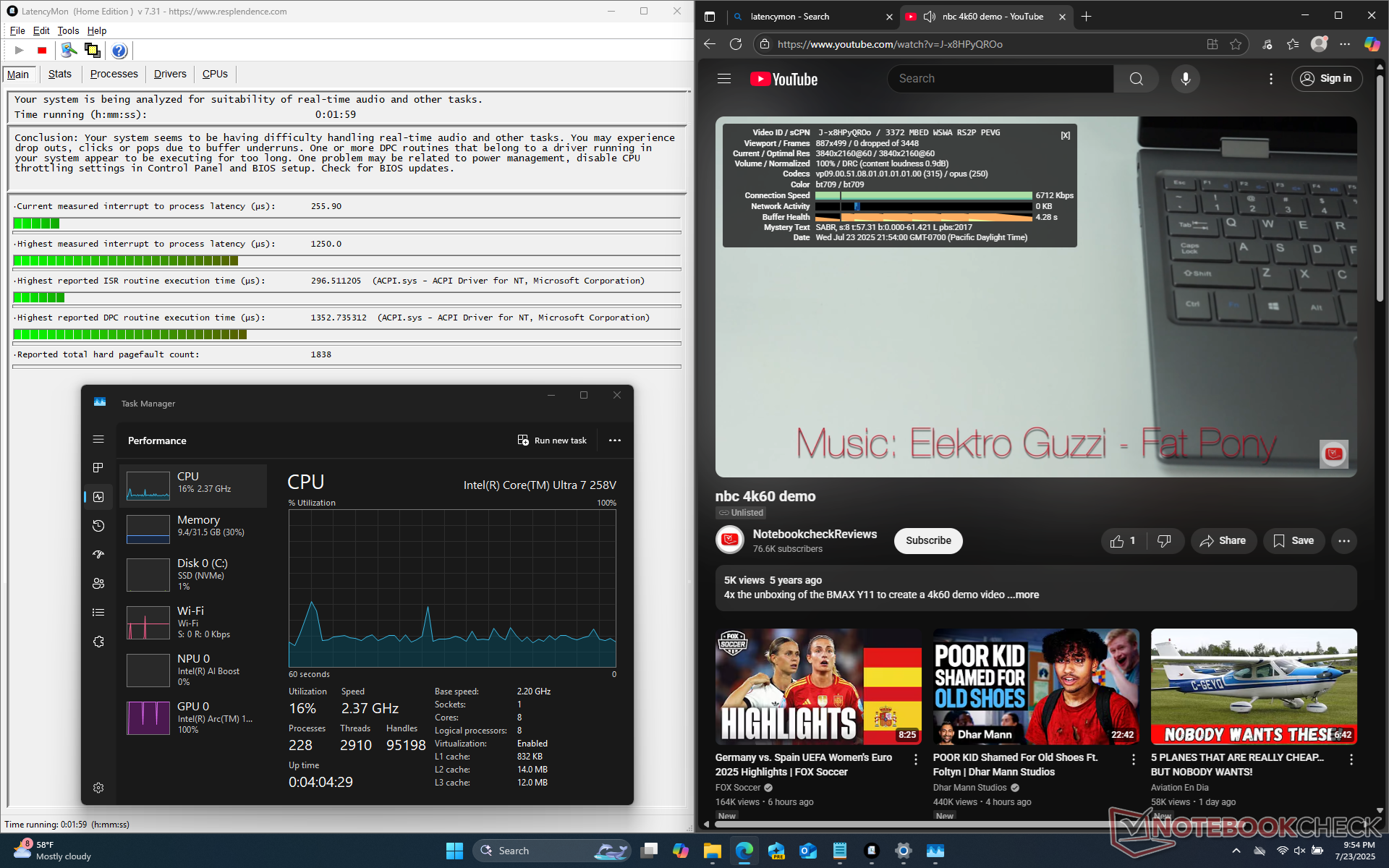Select GPU 0 performance graph item
Viewport: 1389px width, 868px height.
193,718
